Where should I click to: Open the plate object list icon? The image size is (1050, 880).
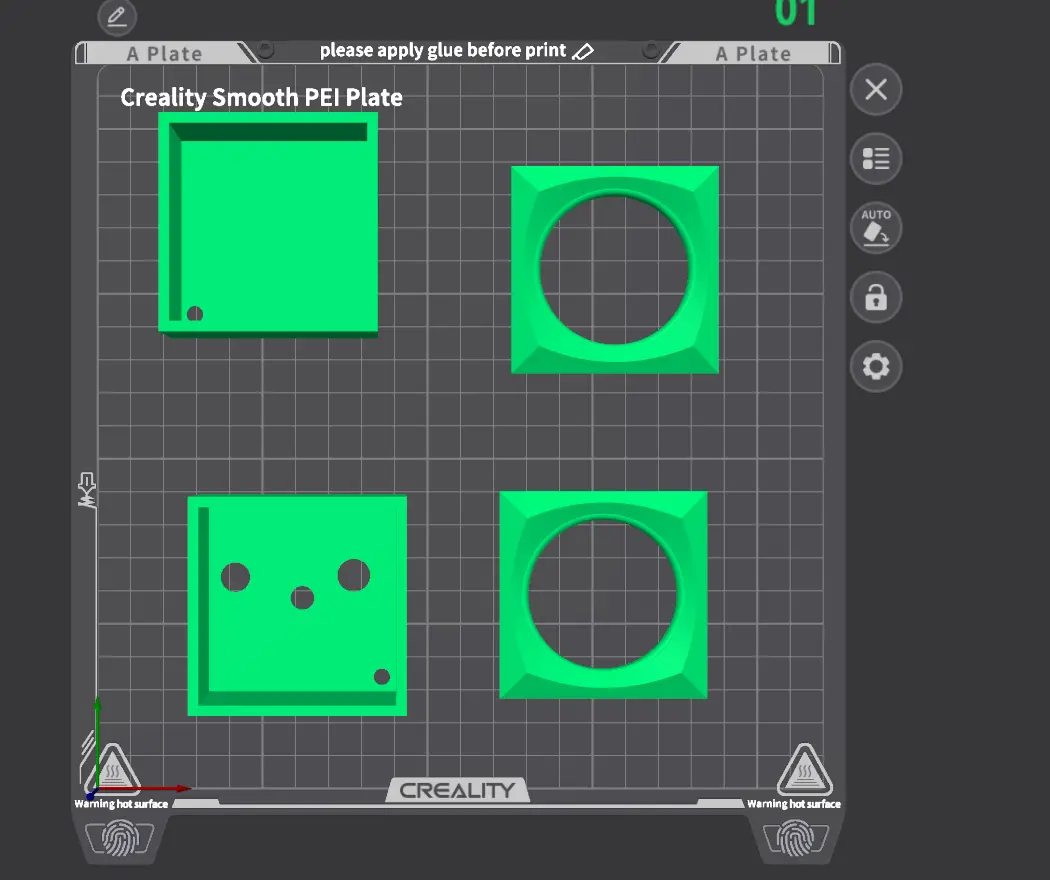point(876,159)
